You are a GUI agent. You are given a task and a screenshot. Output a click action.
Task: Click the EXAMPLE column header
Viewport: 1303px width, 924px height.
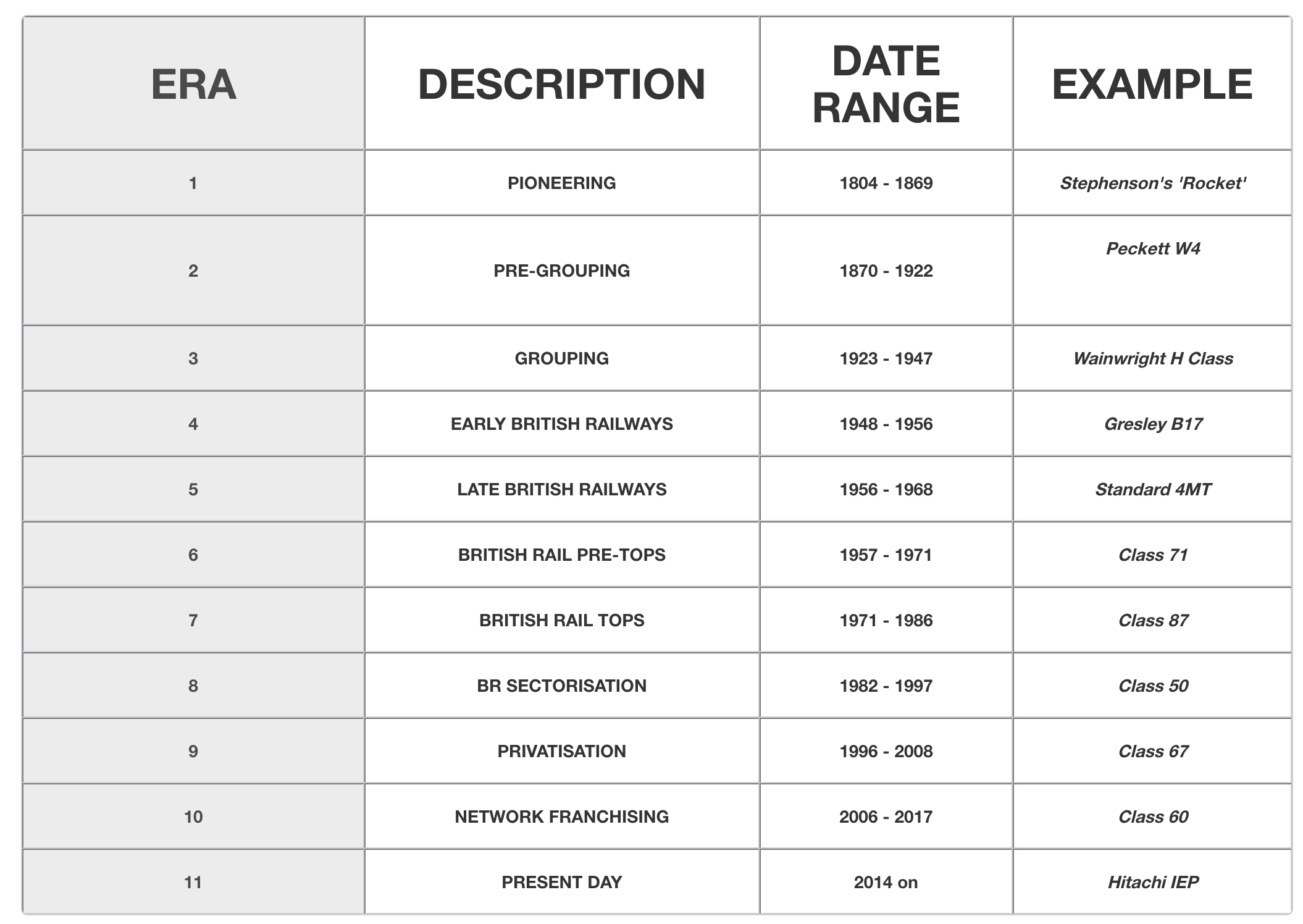(1152, 83)
